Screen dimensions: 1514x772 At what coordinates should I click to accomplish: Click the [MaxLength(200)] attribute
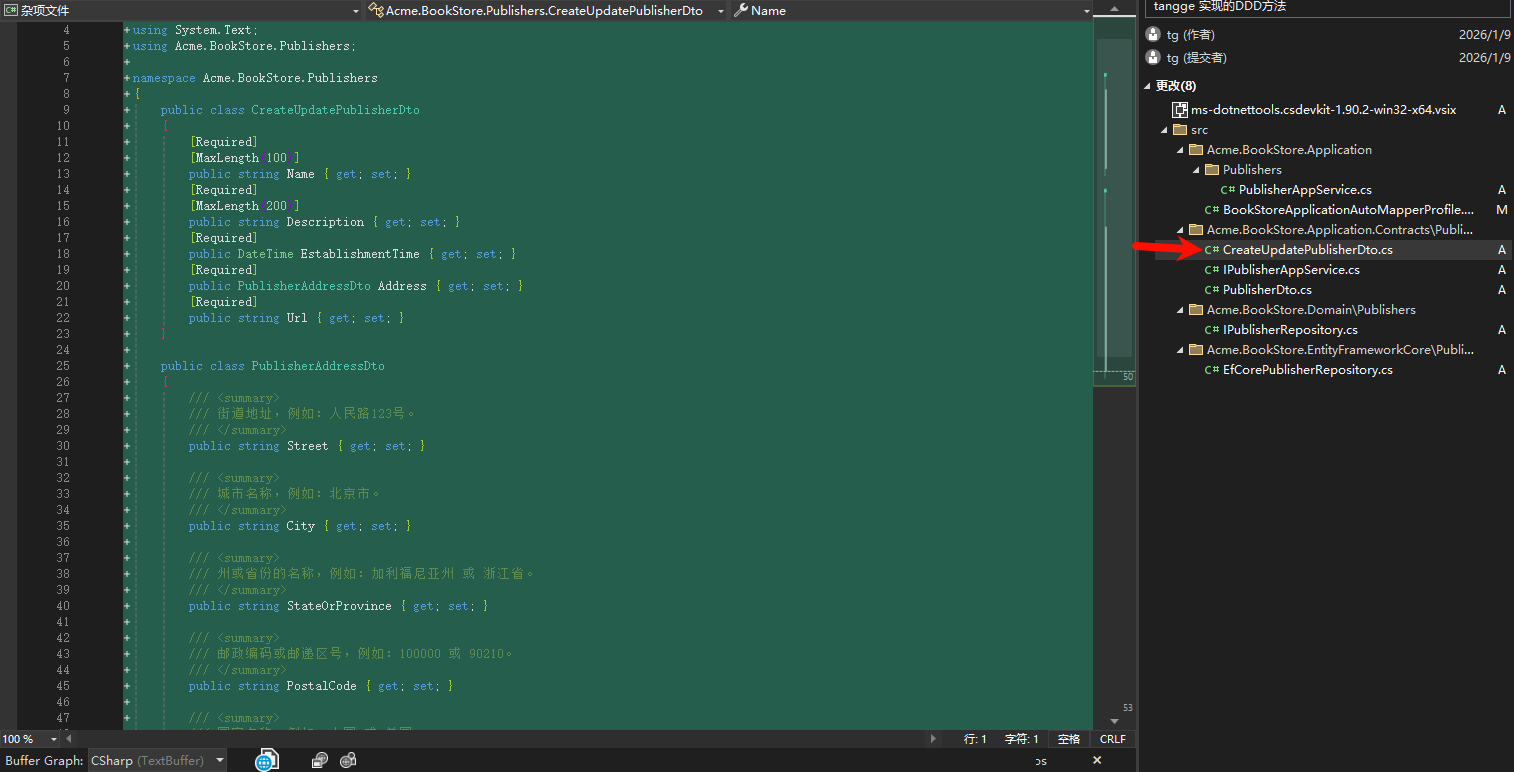[244, 206]
